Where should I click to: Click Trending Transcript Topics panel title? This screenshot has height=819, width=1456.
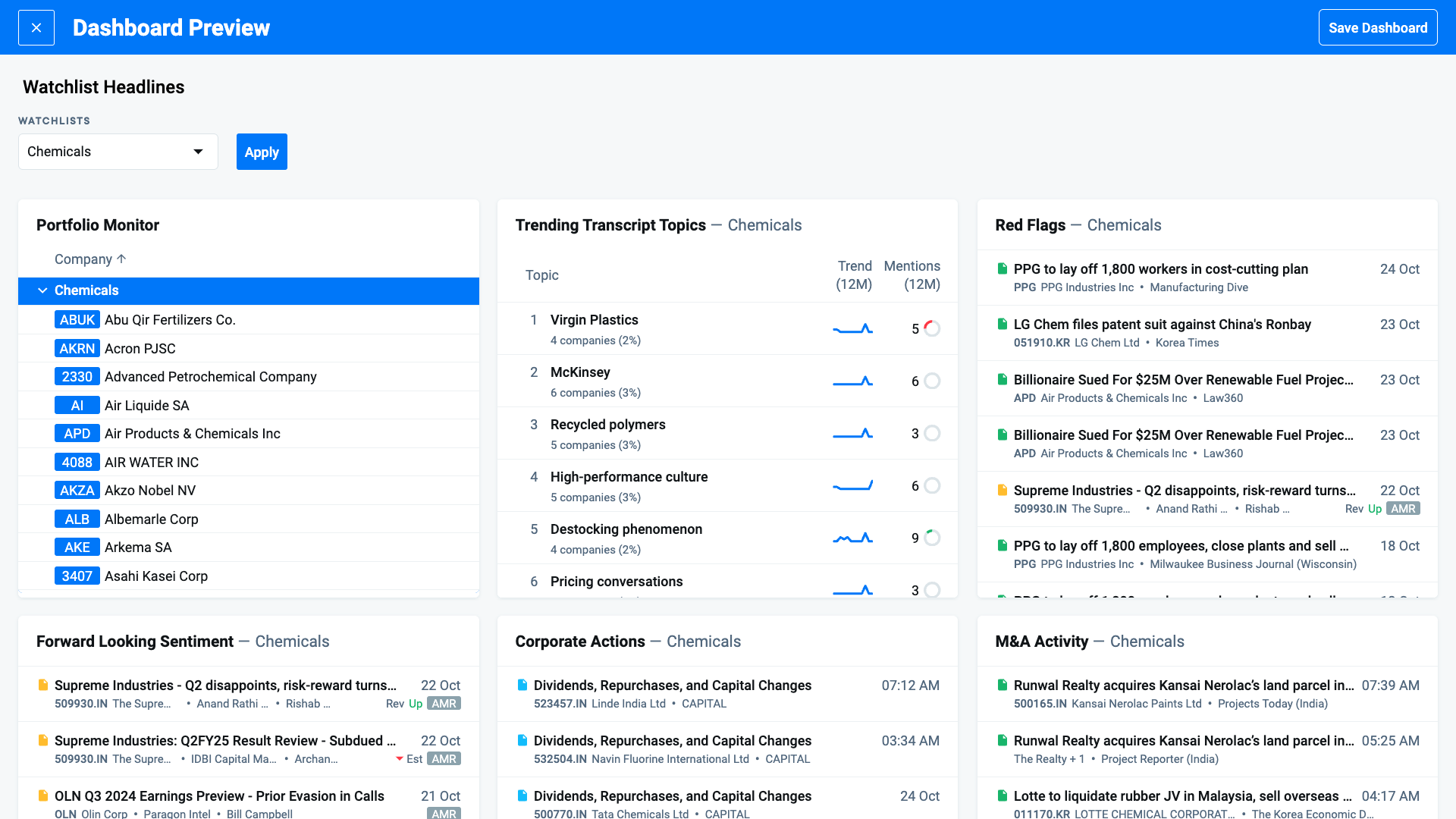tap(610, 225)
